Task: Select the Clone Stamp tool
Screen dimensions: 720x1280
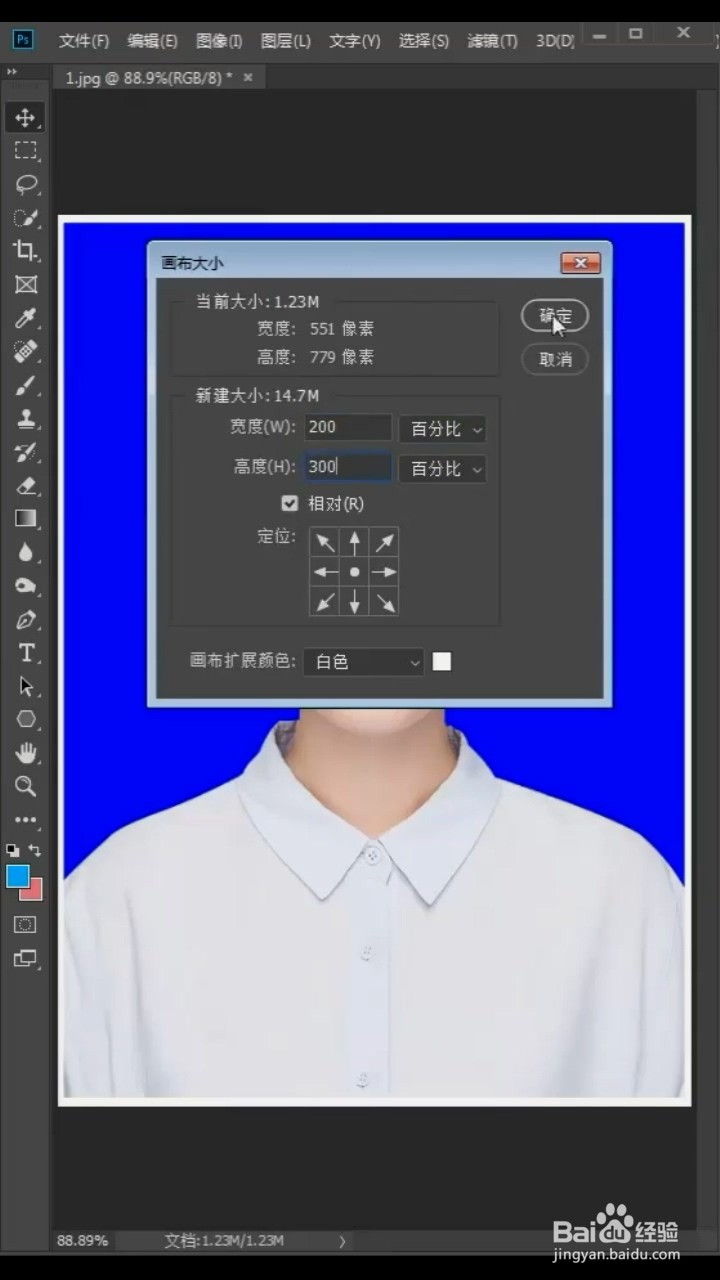Action: pos(26,419)
